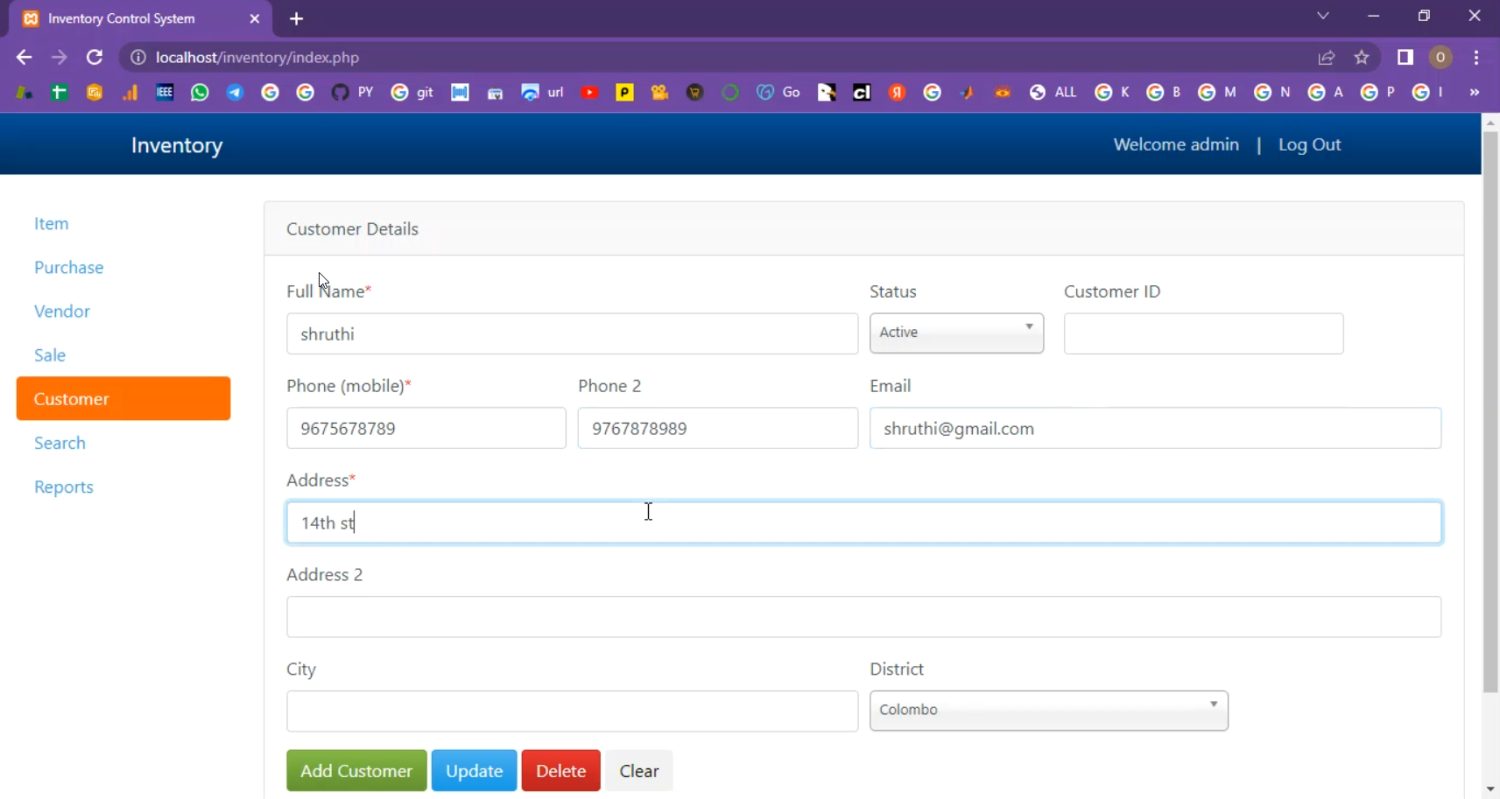
Task: Click the Customer ID input field
Action: (x=1203, y=334)
